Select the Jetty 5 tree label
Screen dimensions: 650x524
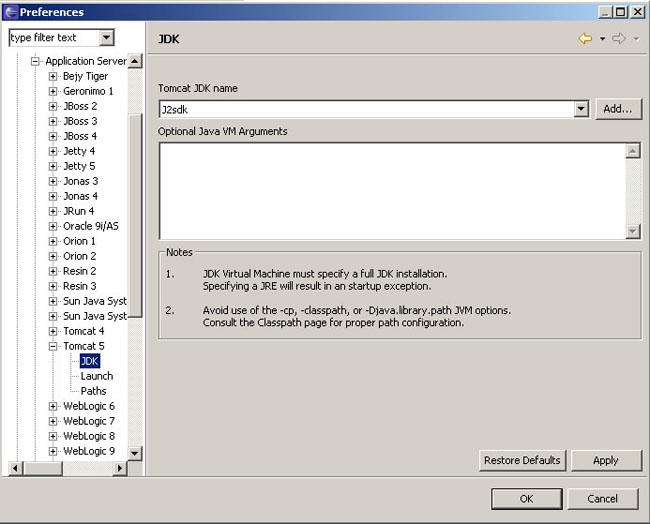[79, 166]
